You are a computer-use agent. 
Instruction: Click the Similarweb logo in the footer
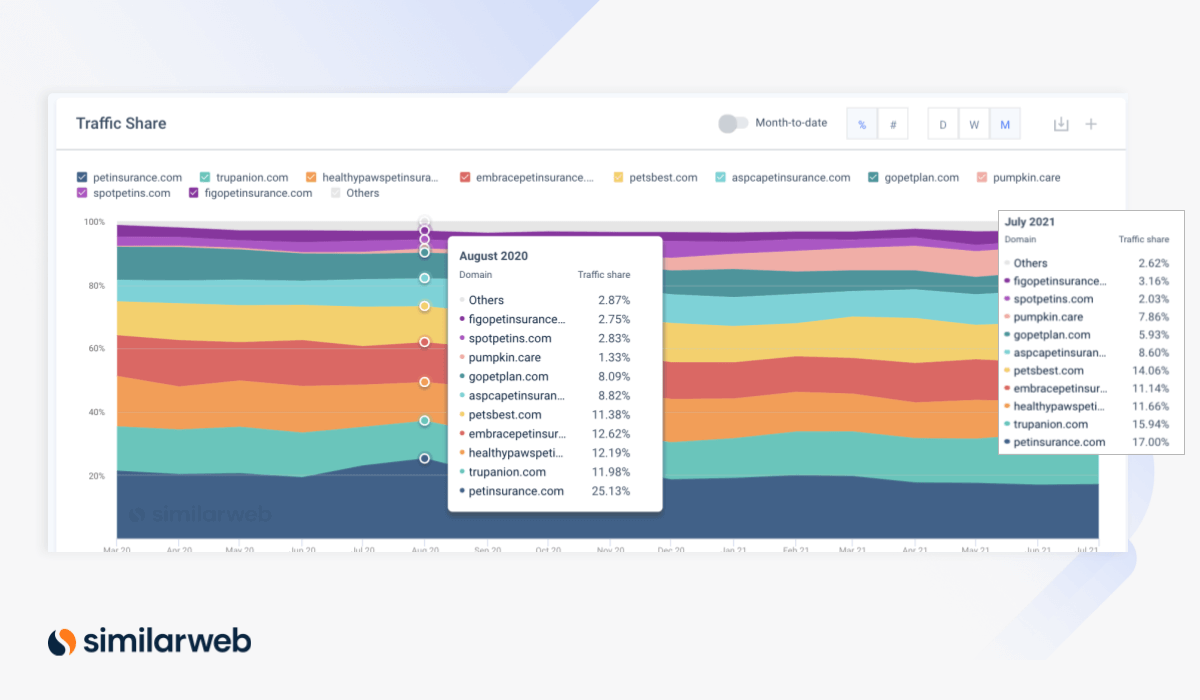147,640
